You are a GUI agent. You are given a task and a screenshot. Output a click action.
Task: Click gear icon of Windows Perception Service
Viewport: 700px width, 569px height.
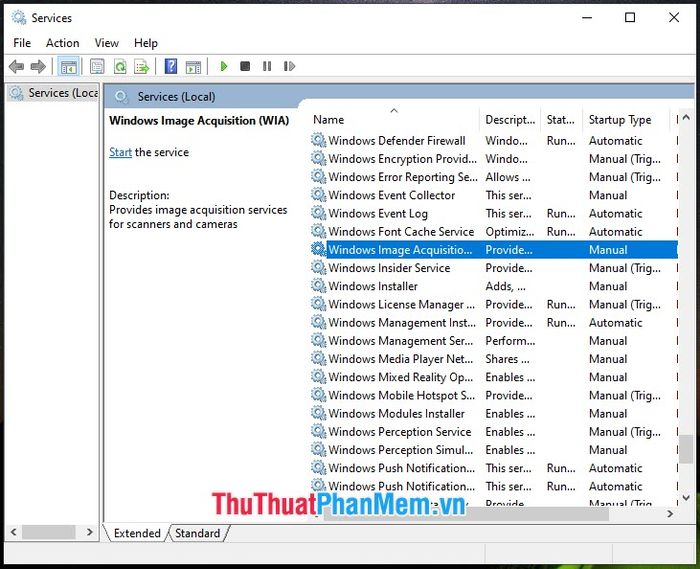coord(318,431)
